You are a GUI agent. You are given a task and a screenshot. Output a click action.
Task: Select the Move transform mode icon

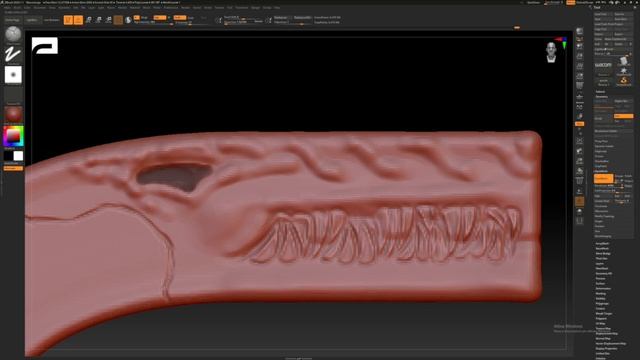pos(89,20)
